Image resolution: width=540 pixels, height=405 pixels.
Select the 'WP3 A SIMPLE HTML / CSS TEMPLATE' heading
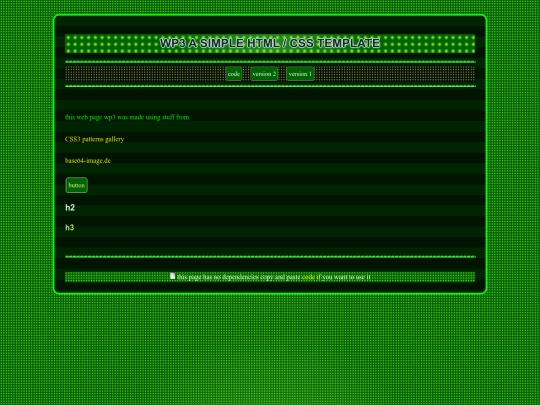pos(270,43)
